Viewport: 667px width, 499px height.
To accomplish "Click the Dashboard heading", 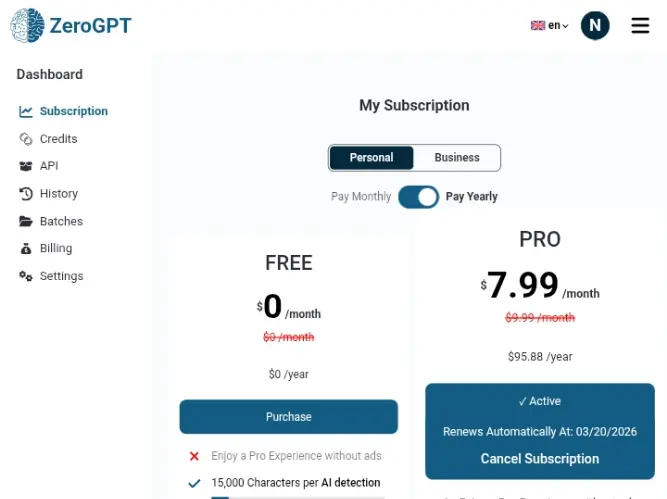I will [x=49, y=74].
